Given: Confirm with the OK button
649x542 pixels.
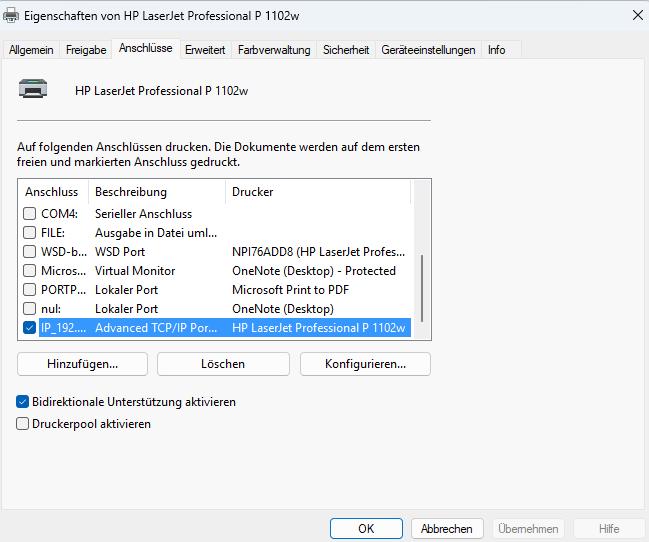Looking at the screenshot, I should click(x=366, y=529).
